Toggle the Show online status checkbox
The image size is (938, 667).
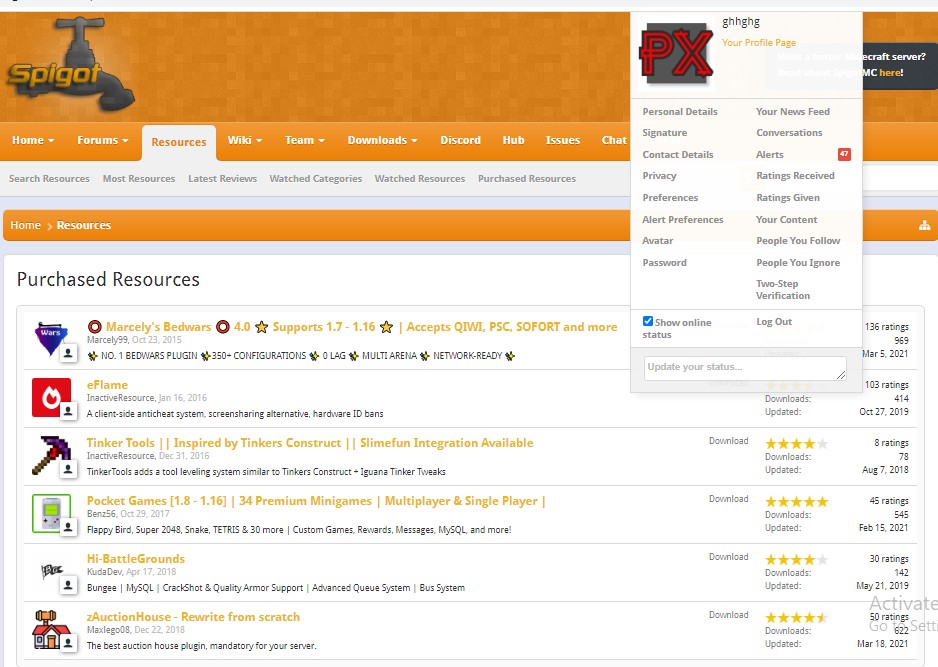[648, 321]
